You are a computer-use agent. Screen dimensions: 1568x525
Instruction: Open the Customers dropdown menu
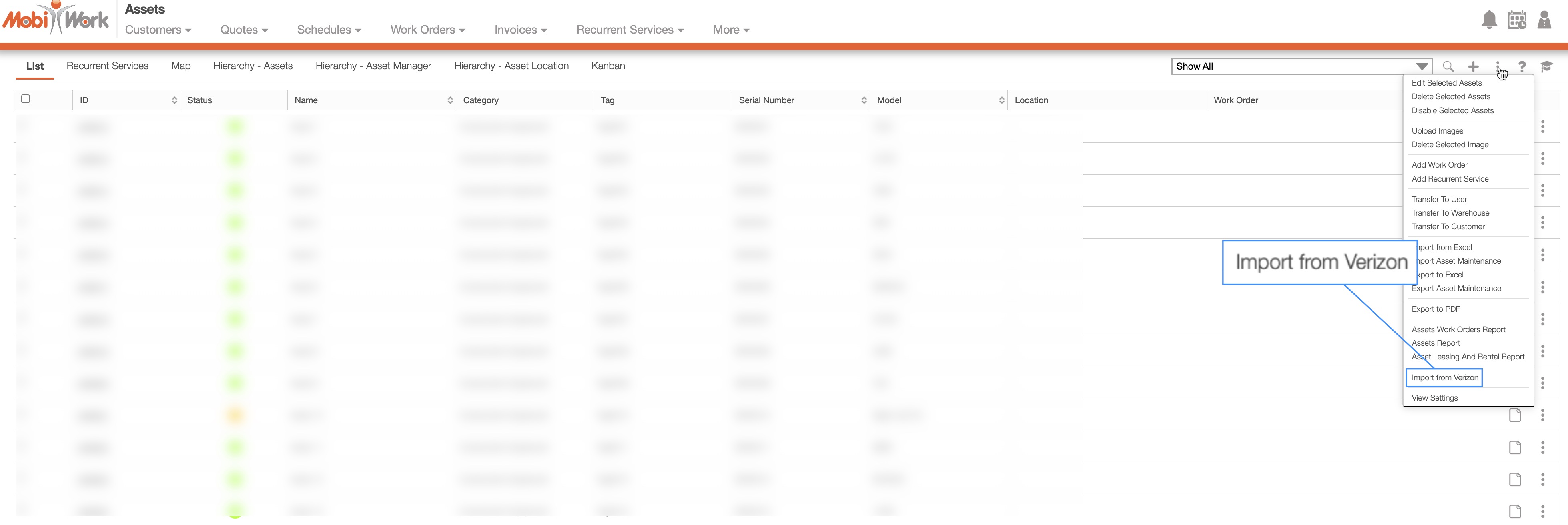158,30
